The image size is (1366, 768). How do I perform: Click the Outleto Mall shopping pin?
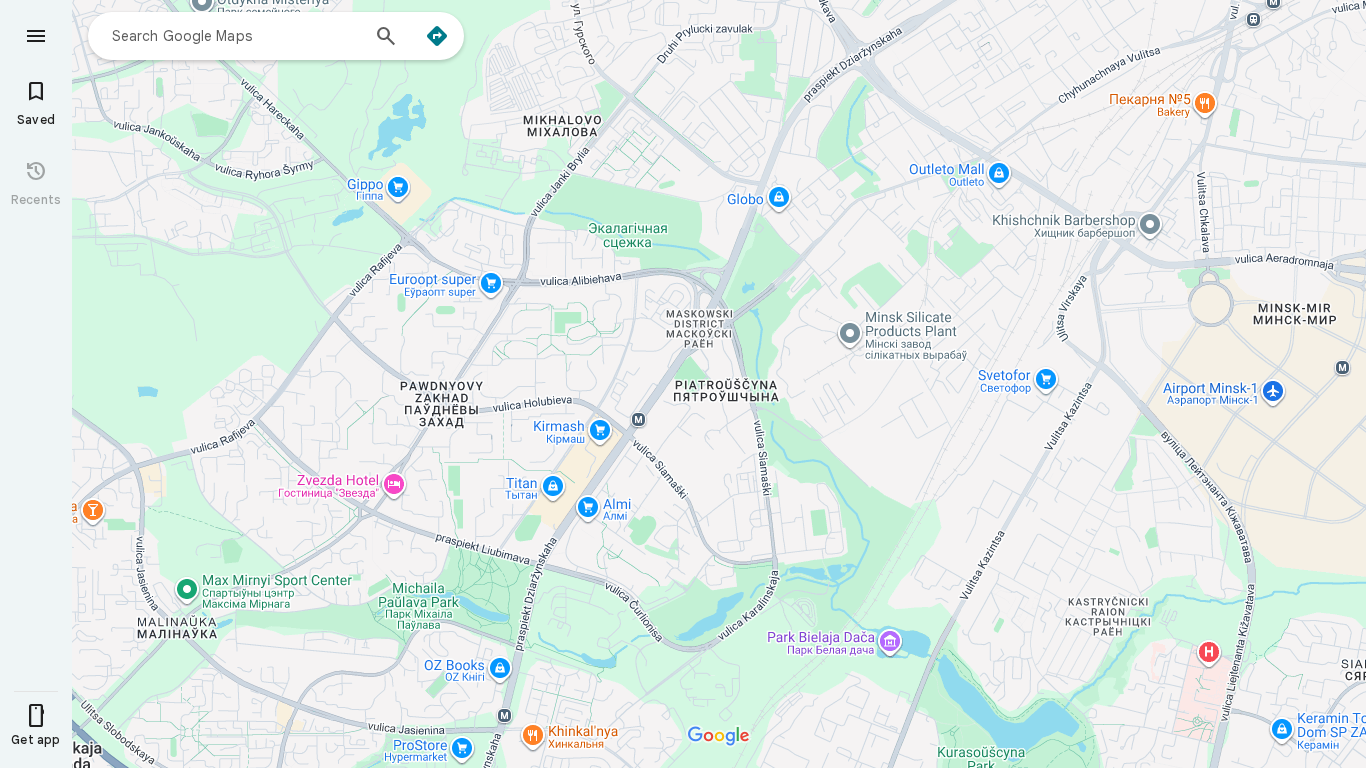click(x=998, y=173)
